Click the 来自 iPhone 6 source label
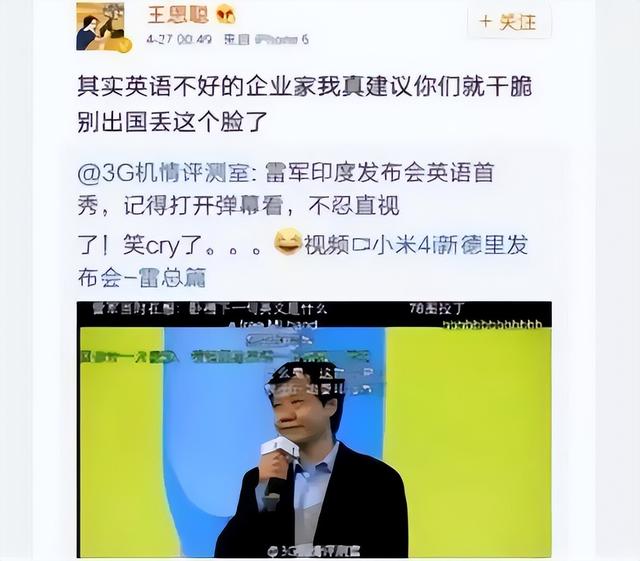This screenshot has width=640, height=561. [266, 40]
